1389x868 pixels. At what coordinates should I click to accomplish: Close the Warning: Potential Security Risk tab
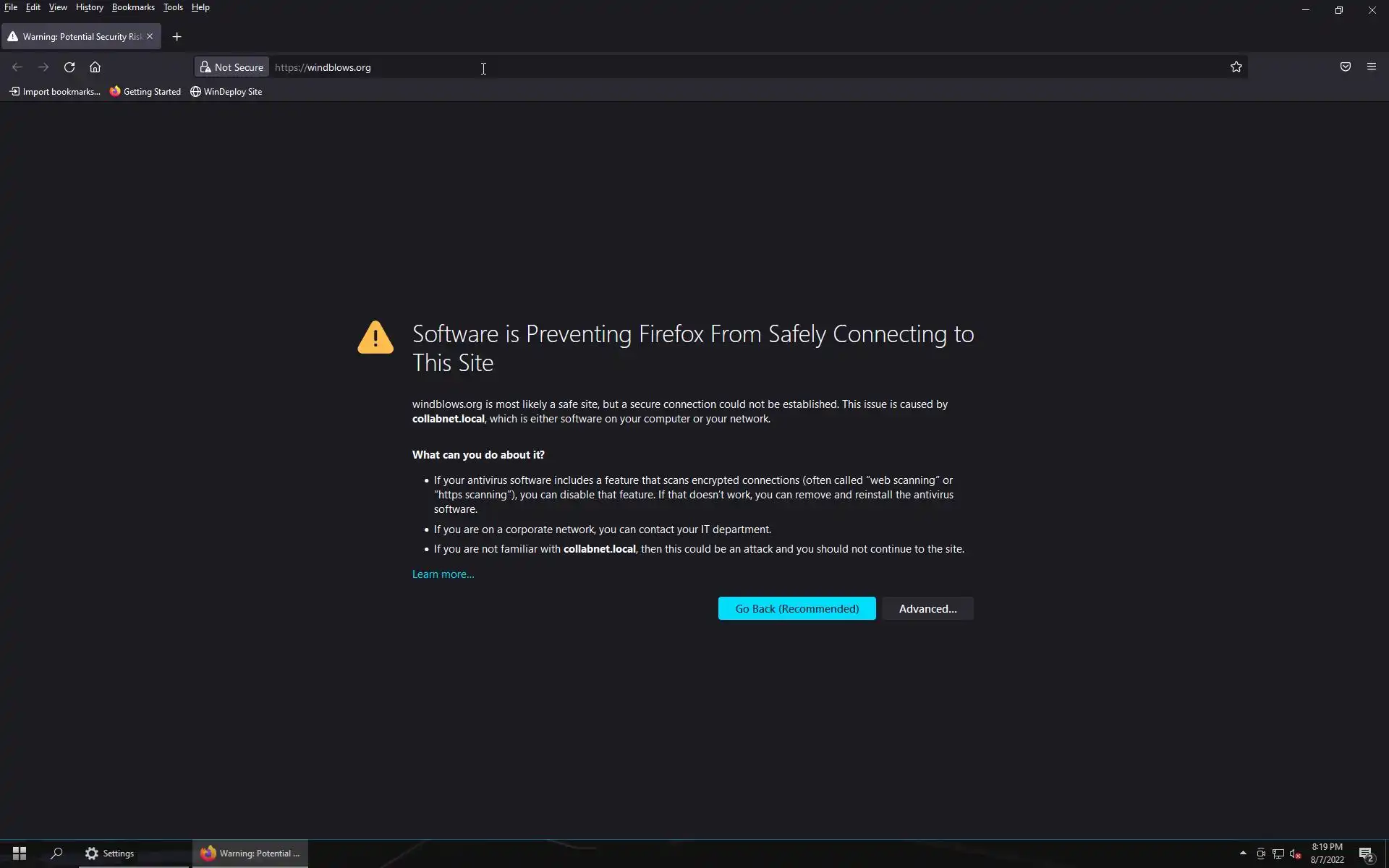(x=150, y=36)
